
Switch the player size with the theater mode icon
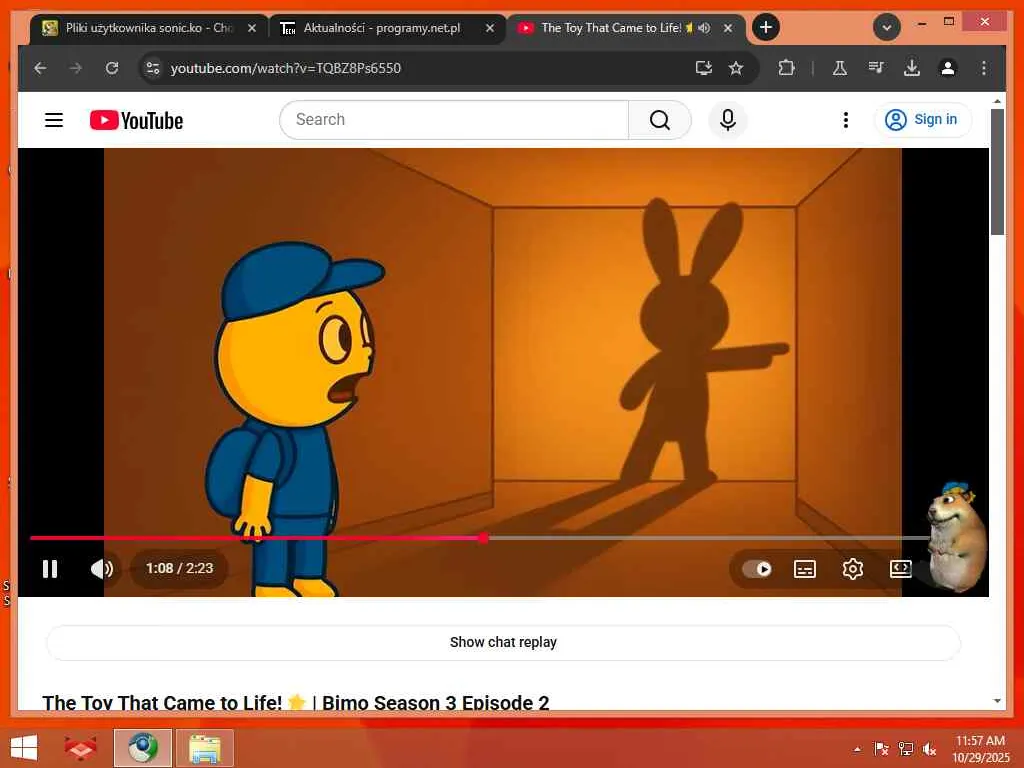tap(901, 569)
